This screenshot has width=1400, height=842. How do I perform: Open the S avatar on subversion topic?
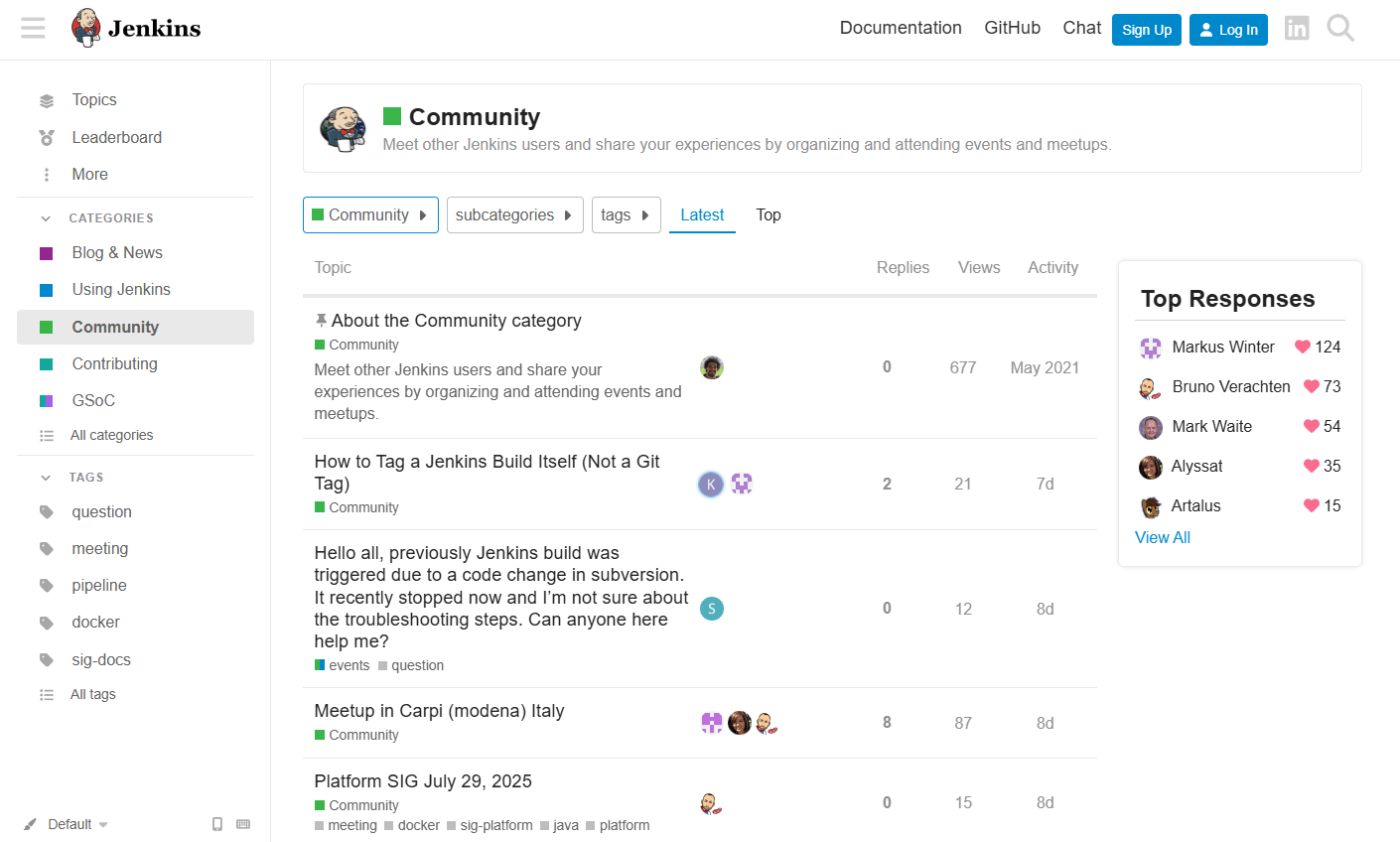click(x=712, y=609)
